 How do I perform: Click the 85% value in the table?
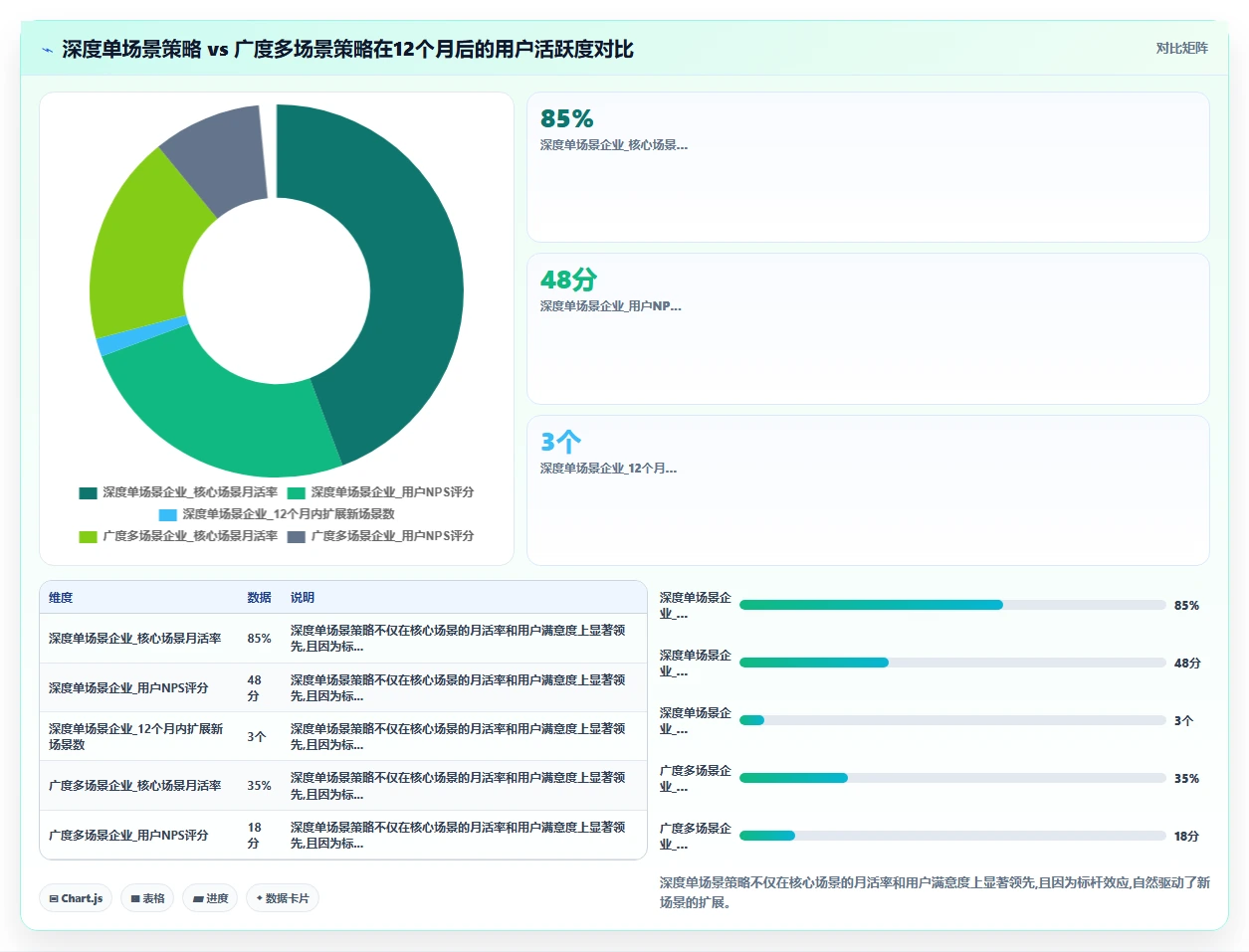pos(259,639)
